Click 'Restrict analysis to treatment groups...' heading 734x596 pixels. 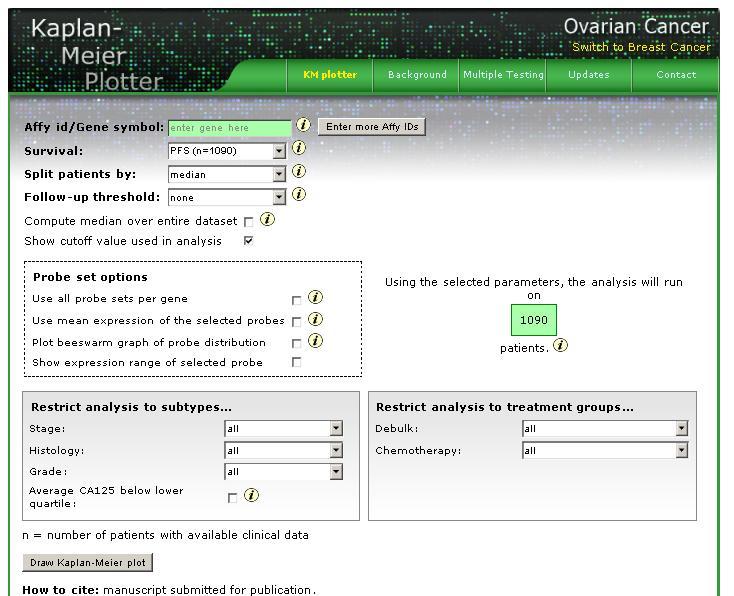505,407
